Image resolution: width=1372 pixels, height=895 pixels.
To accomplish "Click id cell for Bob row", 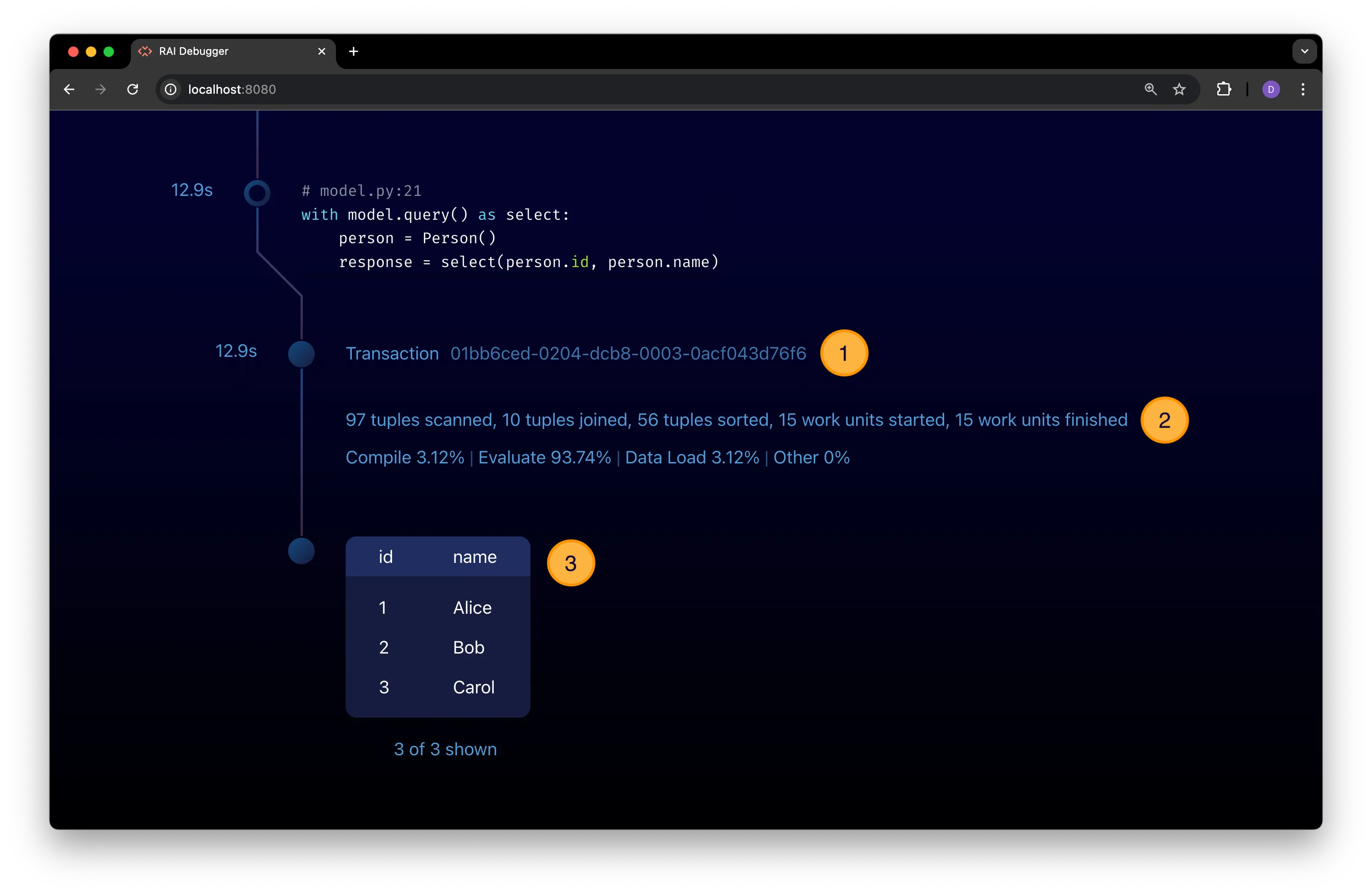I will tap(383, 647).
